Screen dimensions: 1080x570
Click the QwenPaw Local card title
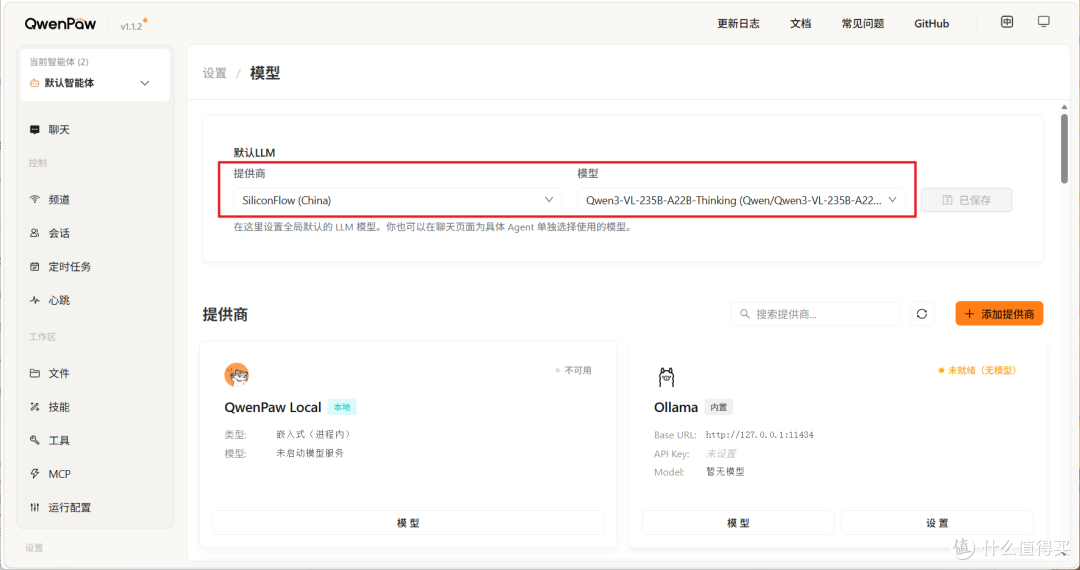point(273,407)
